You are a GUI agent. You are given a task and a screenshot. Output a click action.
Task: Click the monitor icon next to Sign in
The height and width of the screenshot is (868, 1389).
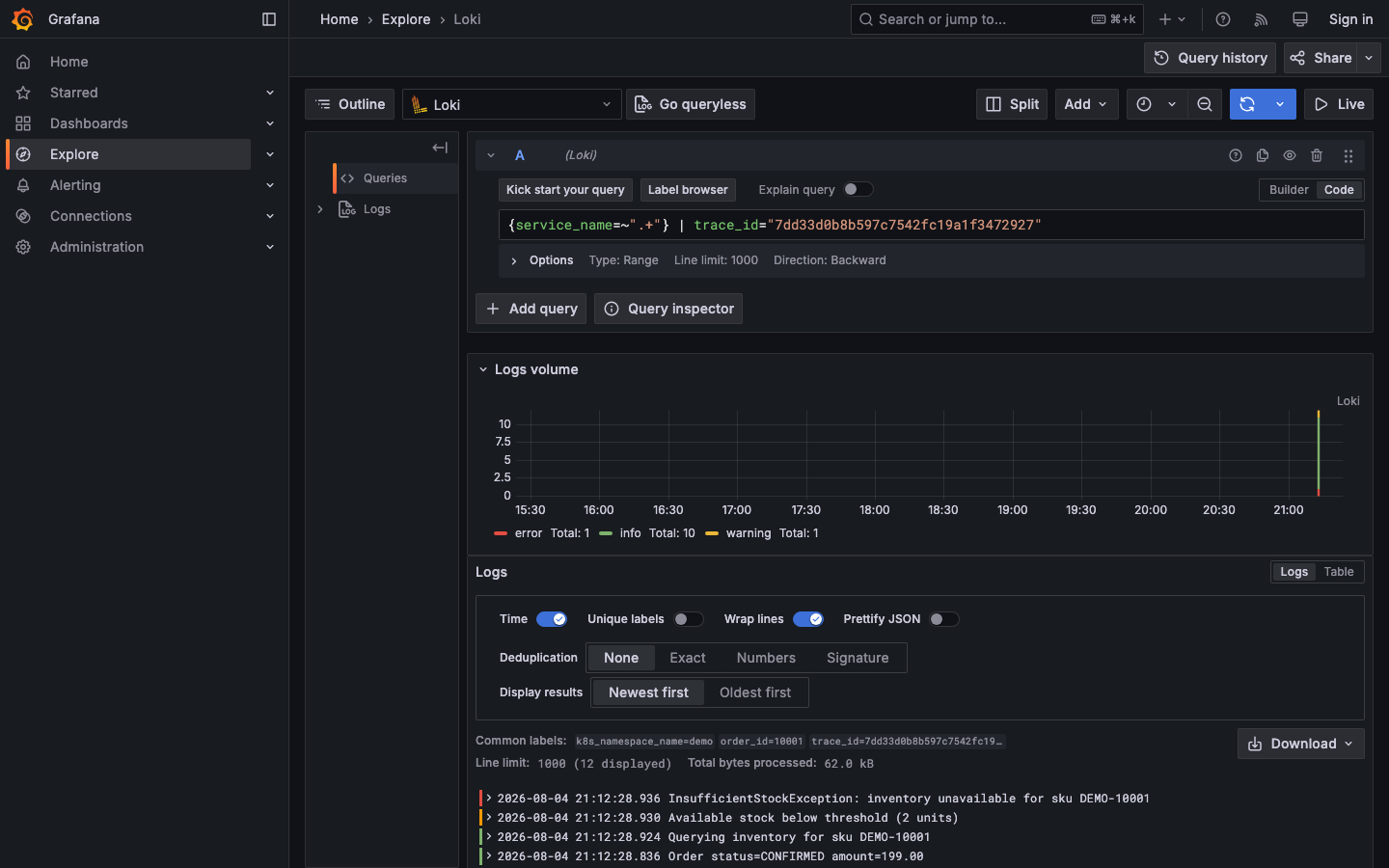tap(1300, 19)
